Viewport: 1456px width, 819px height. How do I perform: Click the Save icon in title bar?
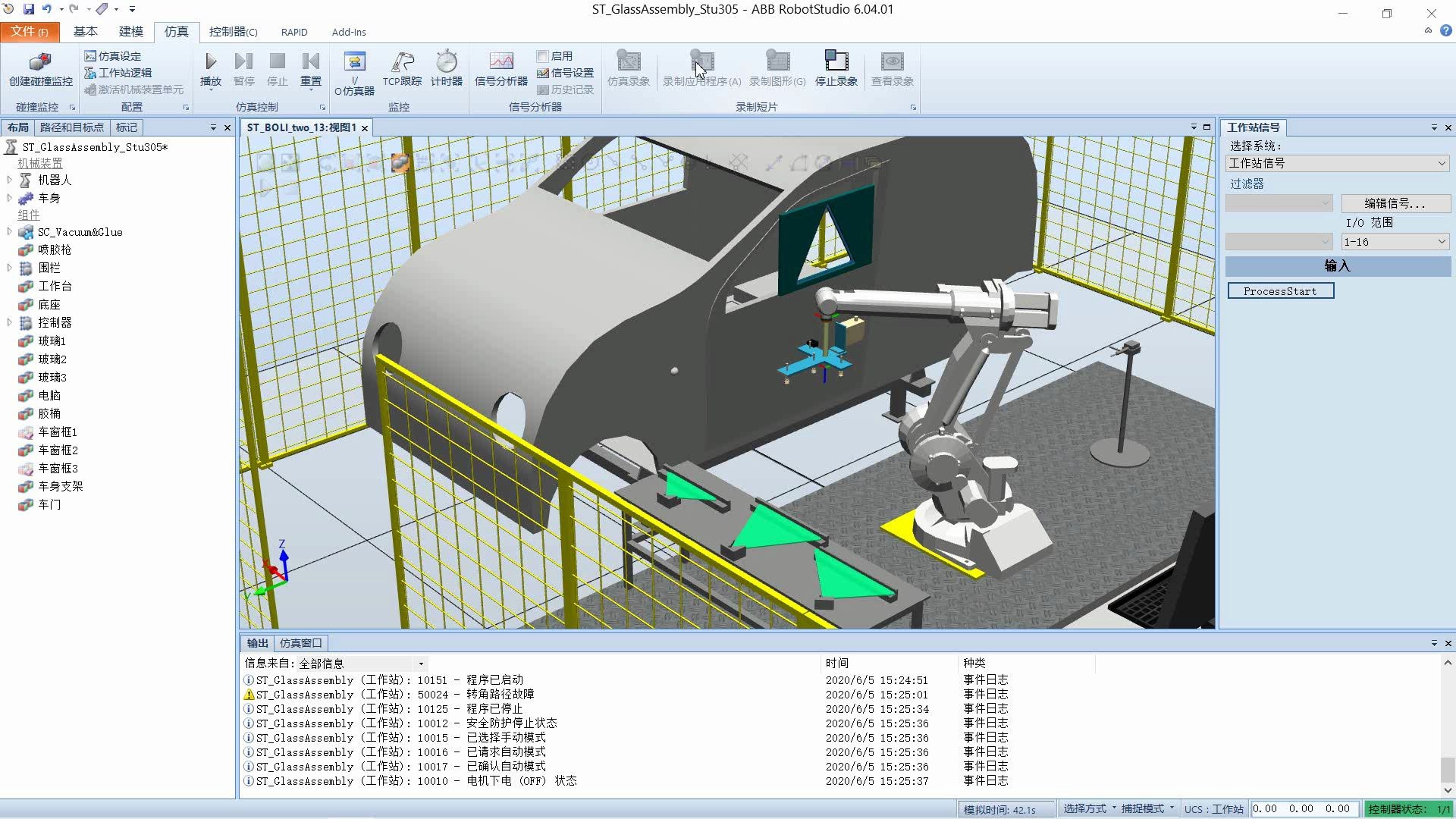pos(28,9)
